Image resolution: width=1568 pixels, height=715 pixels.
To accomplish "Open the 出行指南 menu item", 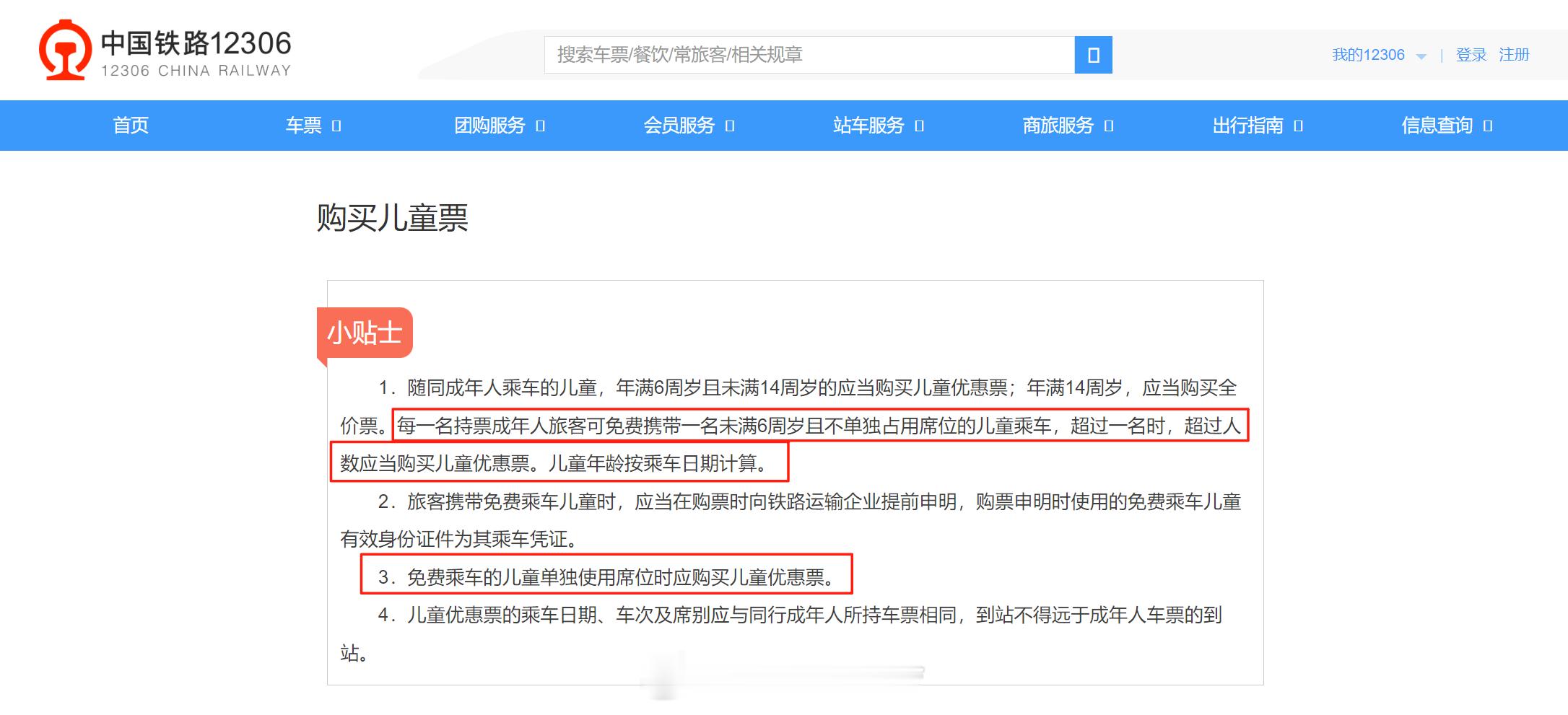I will coord(1247,126).
